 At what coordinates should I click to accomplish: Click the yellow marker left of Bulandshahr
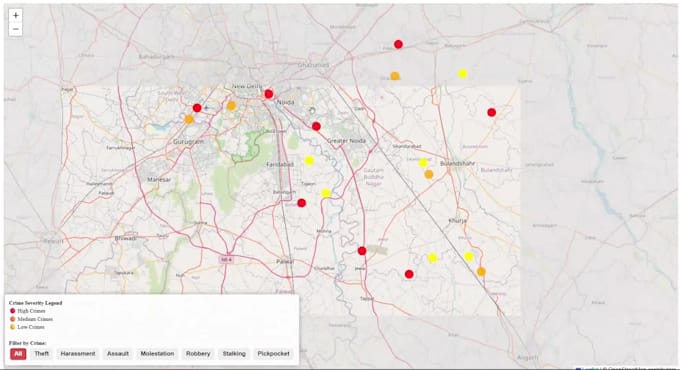tap(423, 163)
